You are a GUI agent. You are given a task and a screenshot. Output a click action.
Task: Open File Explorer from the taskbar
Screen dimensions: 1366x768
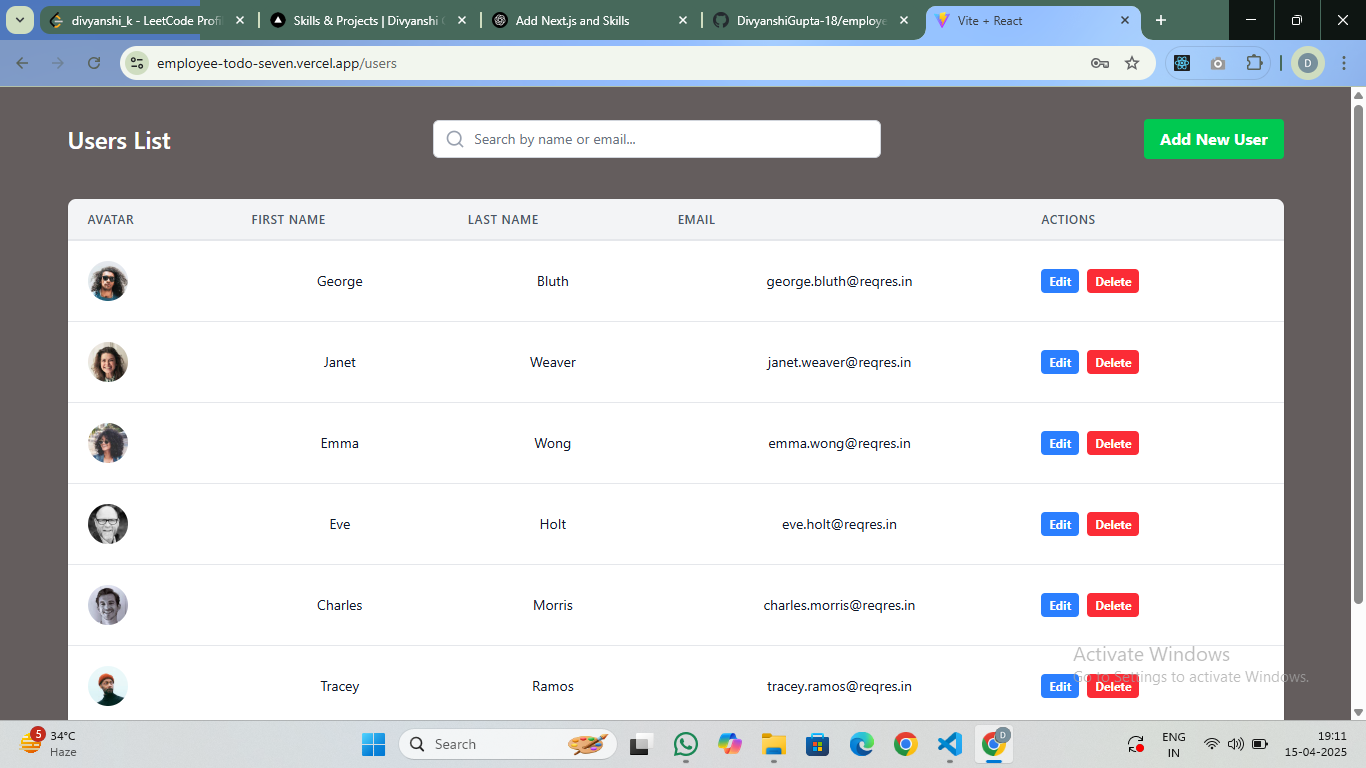tap(774, 744)
